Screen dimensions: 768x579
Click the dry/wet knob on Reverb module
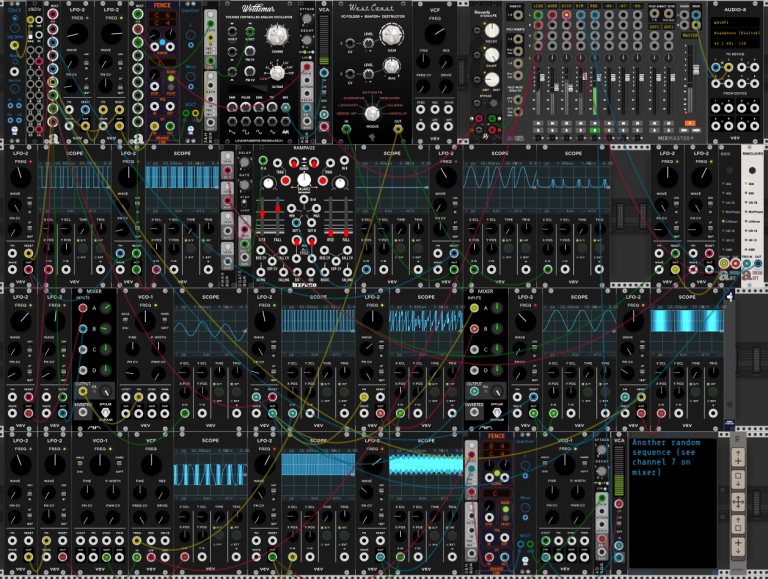[491, 79]
